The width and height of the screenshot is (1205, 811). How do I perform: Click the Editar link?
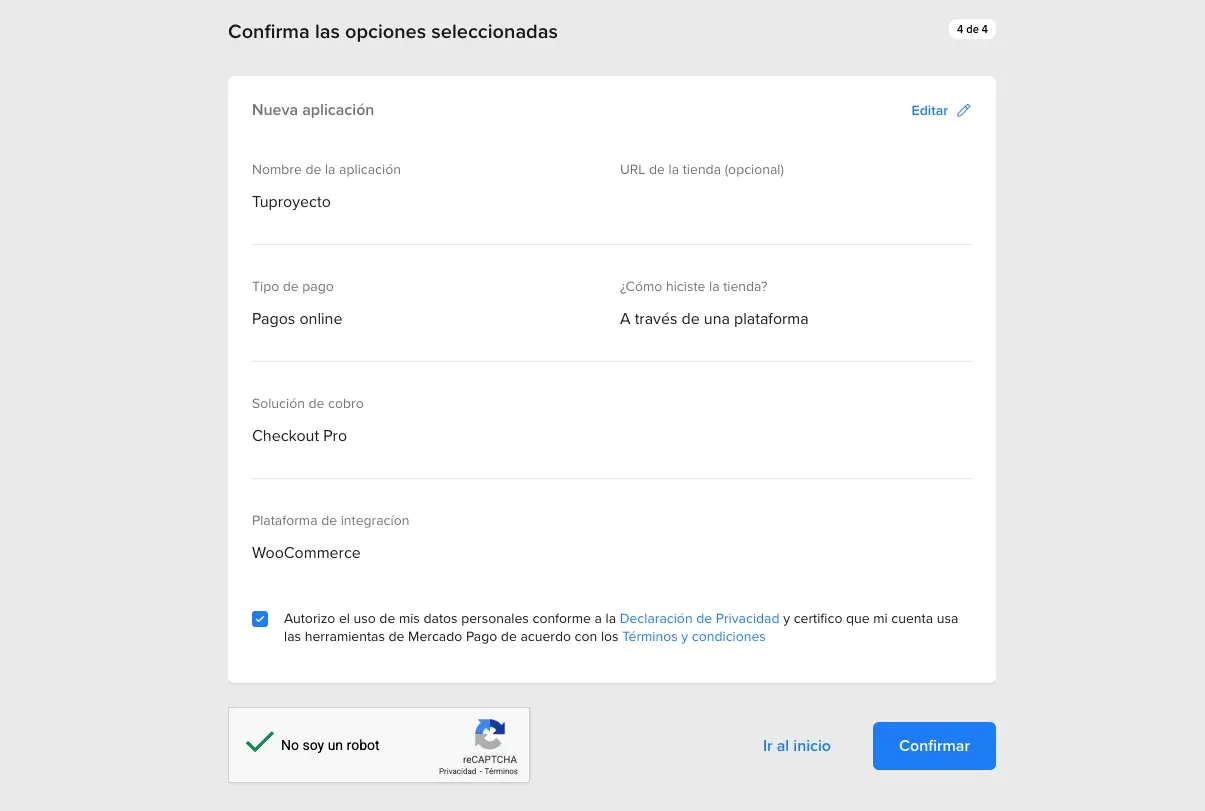[x=929, y=111]
